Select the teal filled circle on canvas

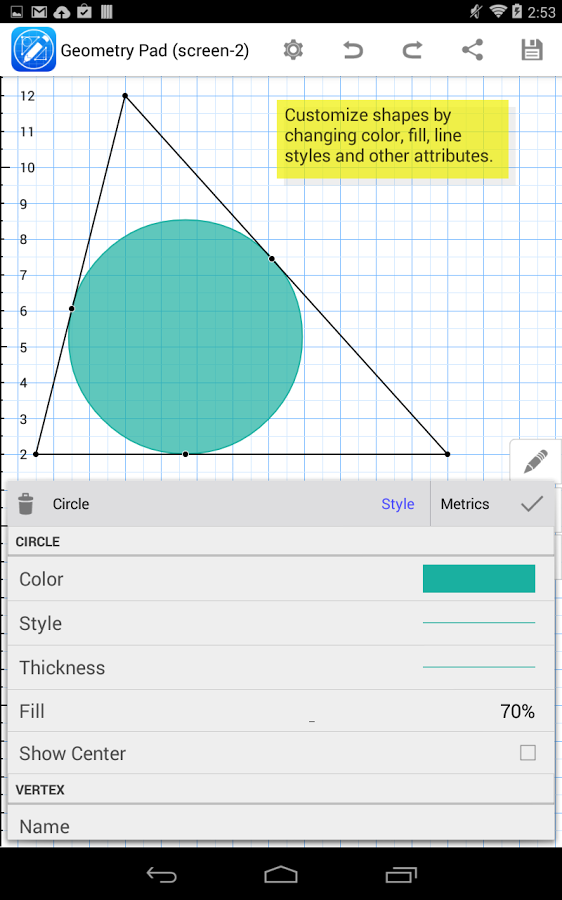coord(185,337)
